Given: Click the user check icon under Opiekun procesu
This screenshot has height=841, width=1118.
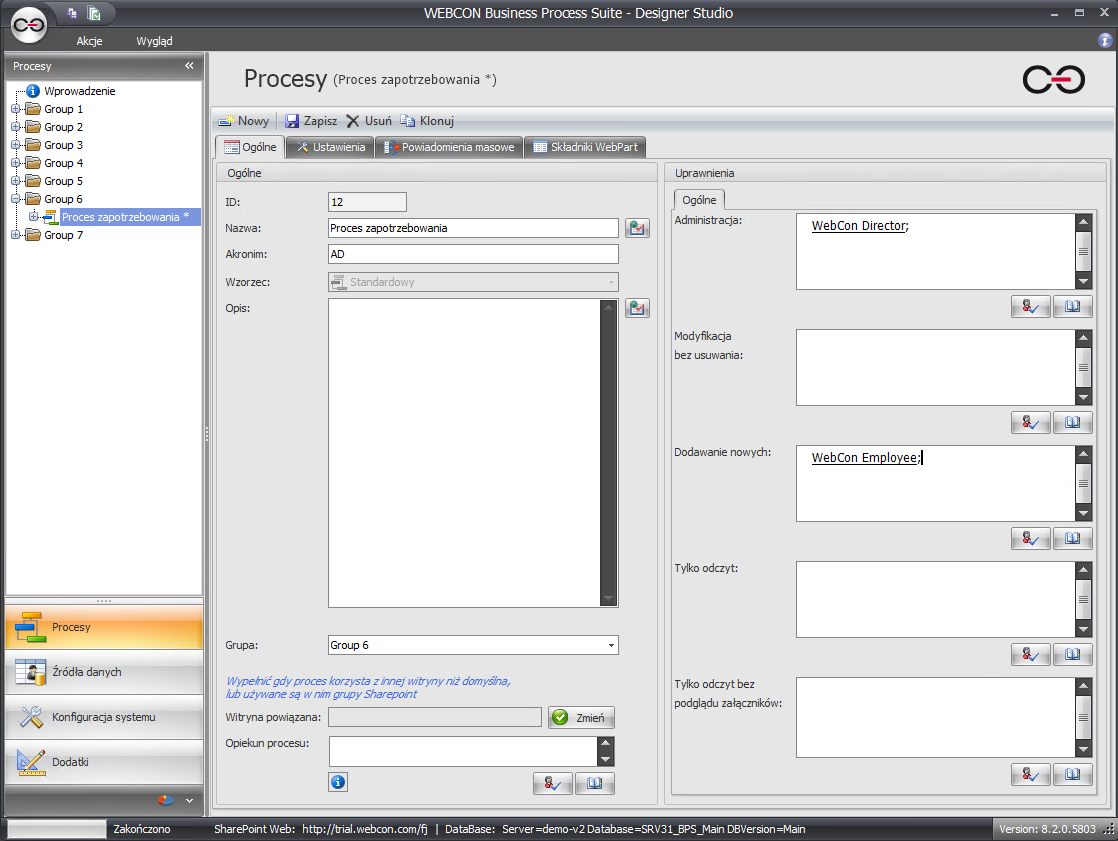Looking at the screenshot, I should 553,783.
